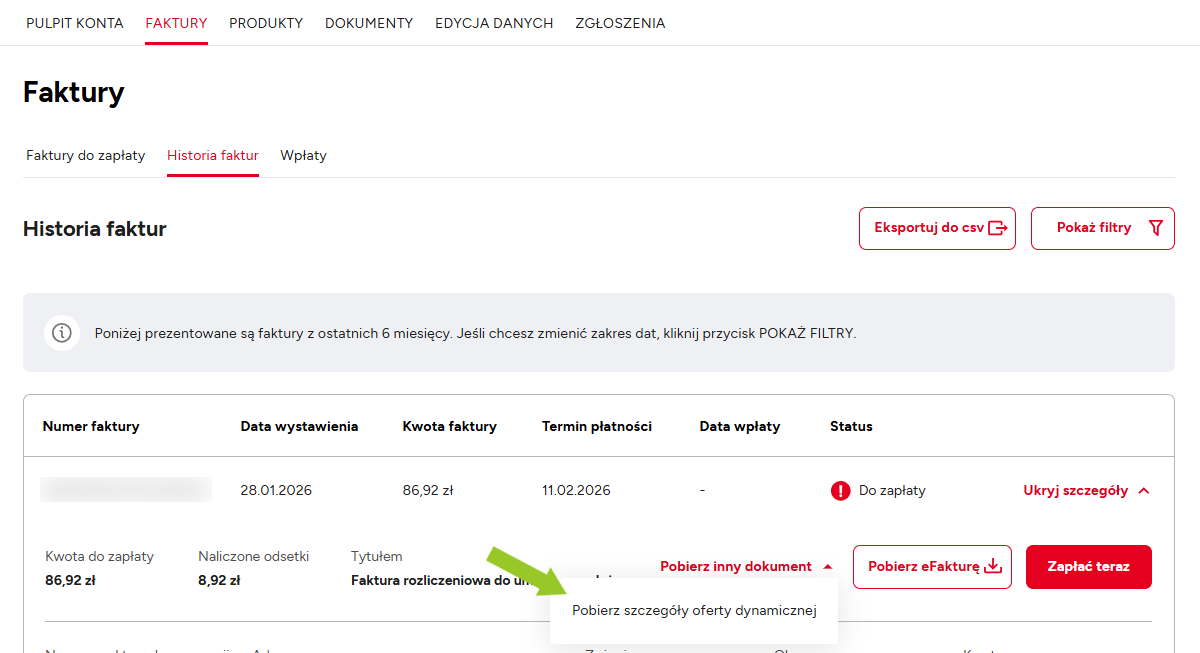Click the Pokaż filtry button
The image size is (1200, 653).
(1102, 228)
